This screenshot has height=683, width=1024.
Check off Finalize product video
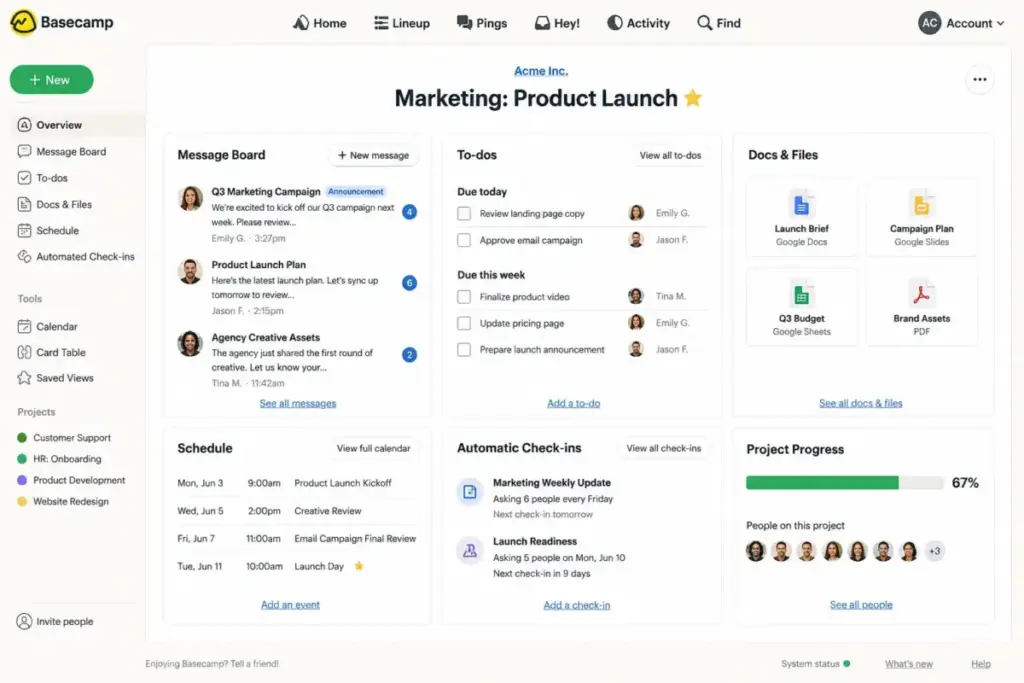coord(464,296)
